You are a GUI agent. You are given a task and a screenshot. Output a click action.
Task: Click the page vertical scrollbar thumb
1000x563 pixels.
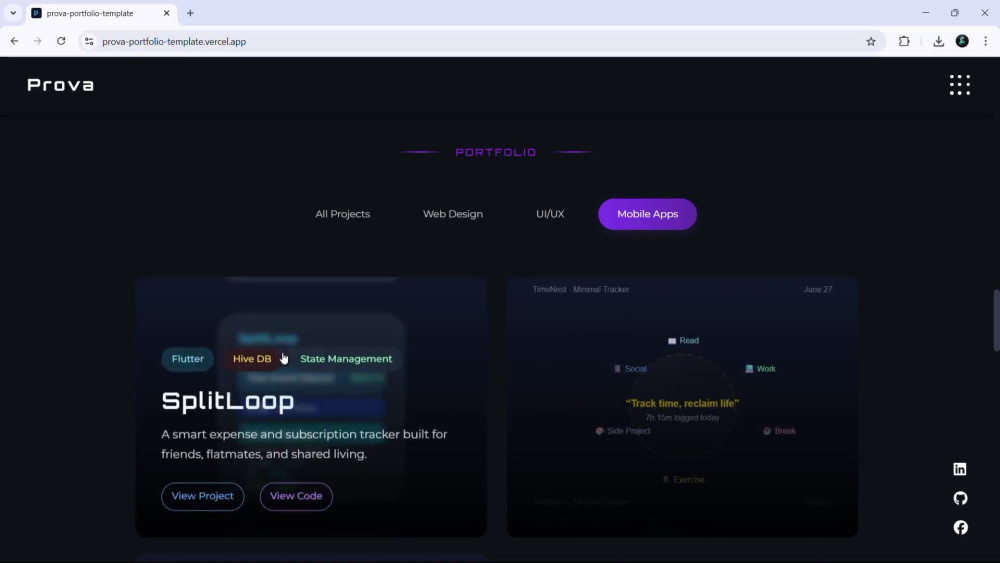pyautogui.click(x=996, y=320)
